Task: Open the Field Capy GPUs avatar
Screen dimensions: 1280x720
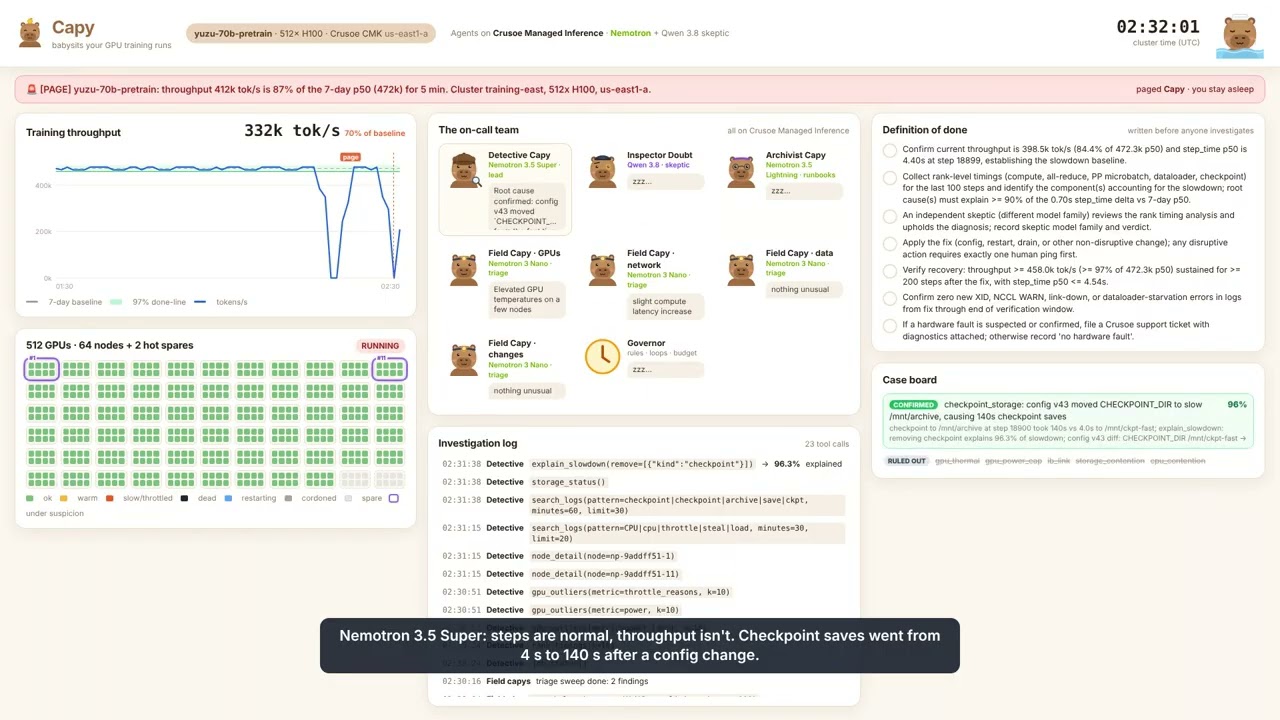Action: click(x=464, y=269)
